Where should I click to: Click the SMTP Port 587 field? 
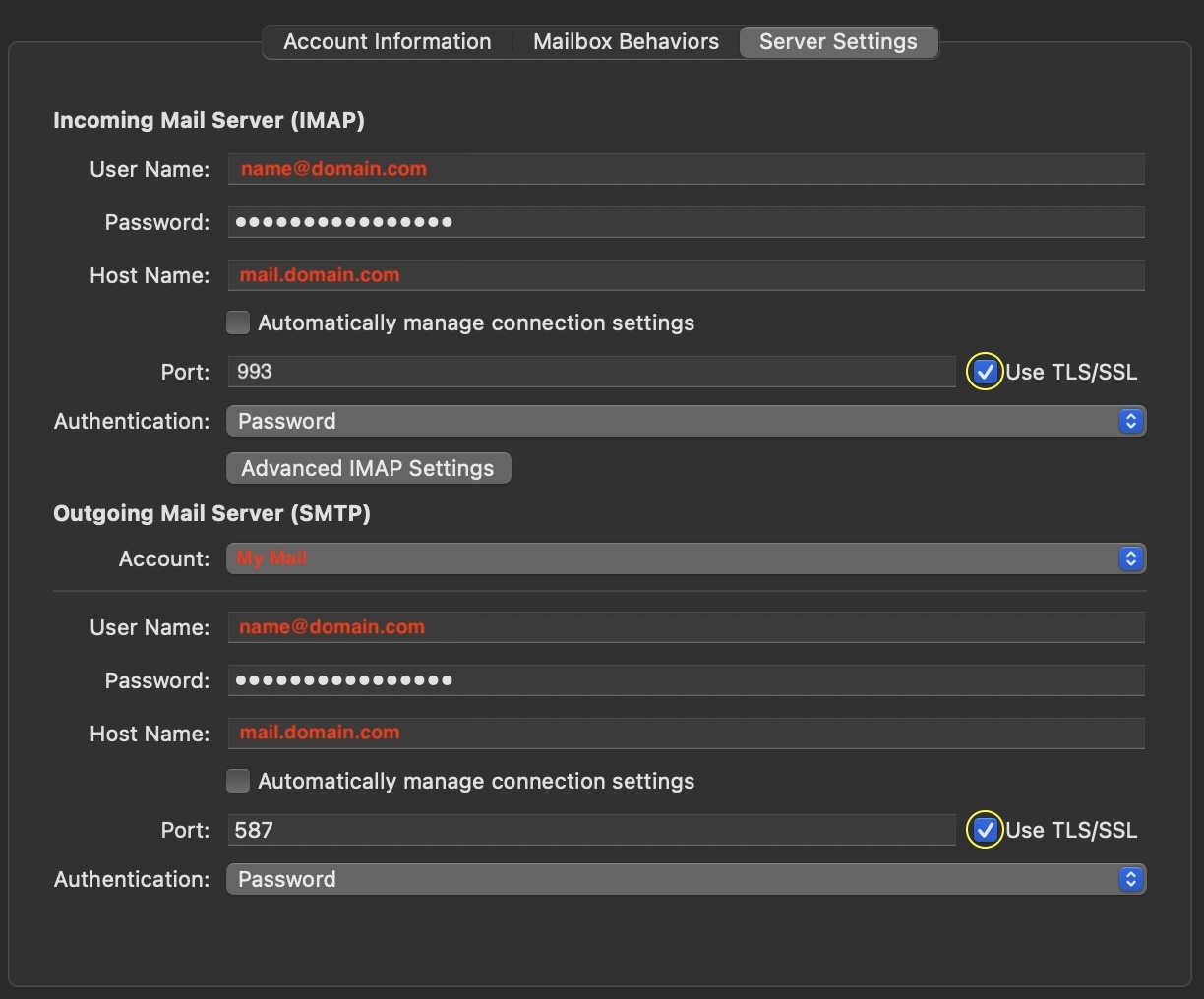(590, 830)
